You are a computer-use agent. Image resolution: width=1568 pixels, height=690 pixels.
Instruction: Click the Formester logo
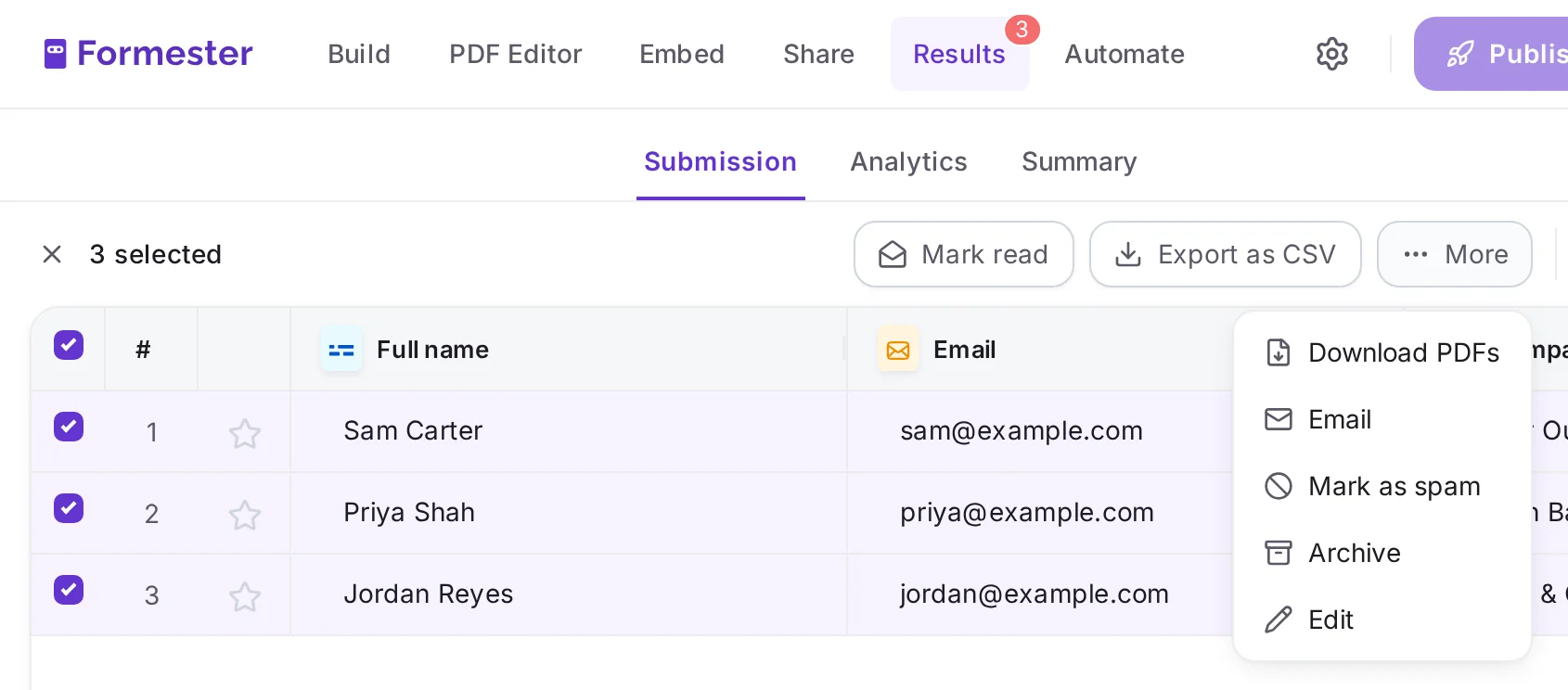click(x=148, y=54)
